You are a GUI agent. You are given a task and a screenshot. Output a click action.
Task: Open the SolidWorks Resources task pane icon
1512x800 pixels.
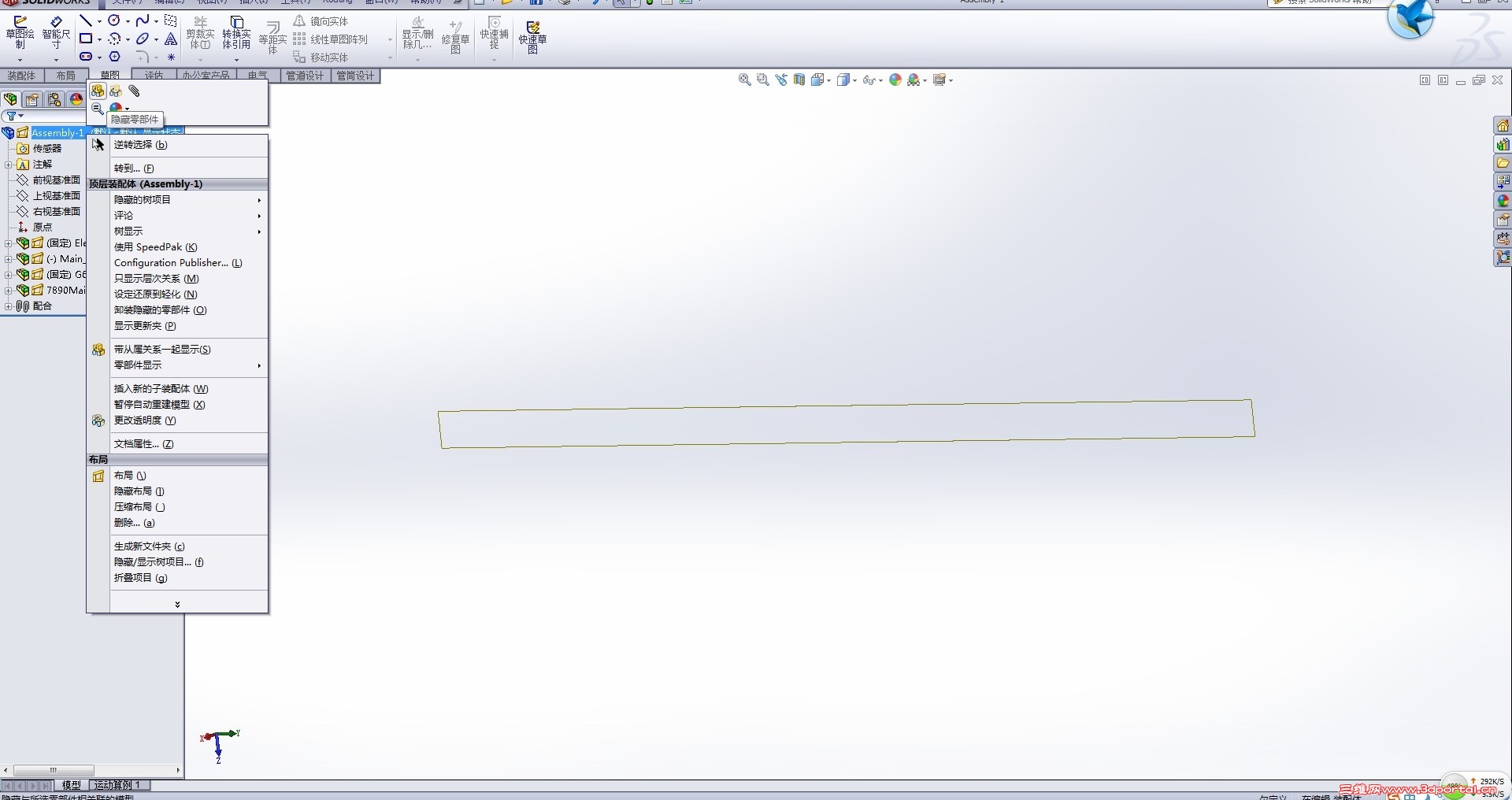[1503, 125]
